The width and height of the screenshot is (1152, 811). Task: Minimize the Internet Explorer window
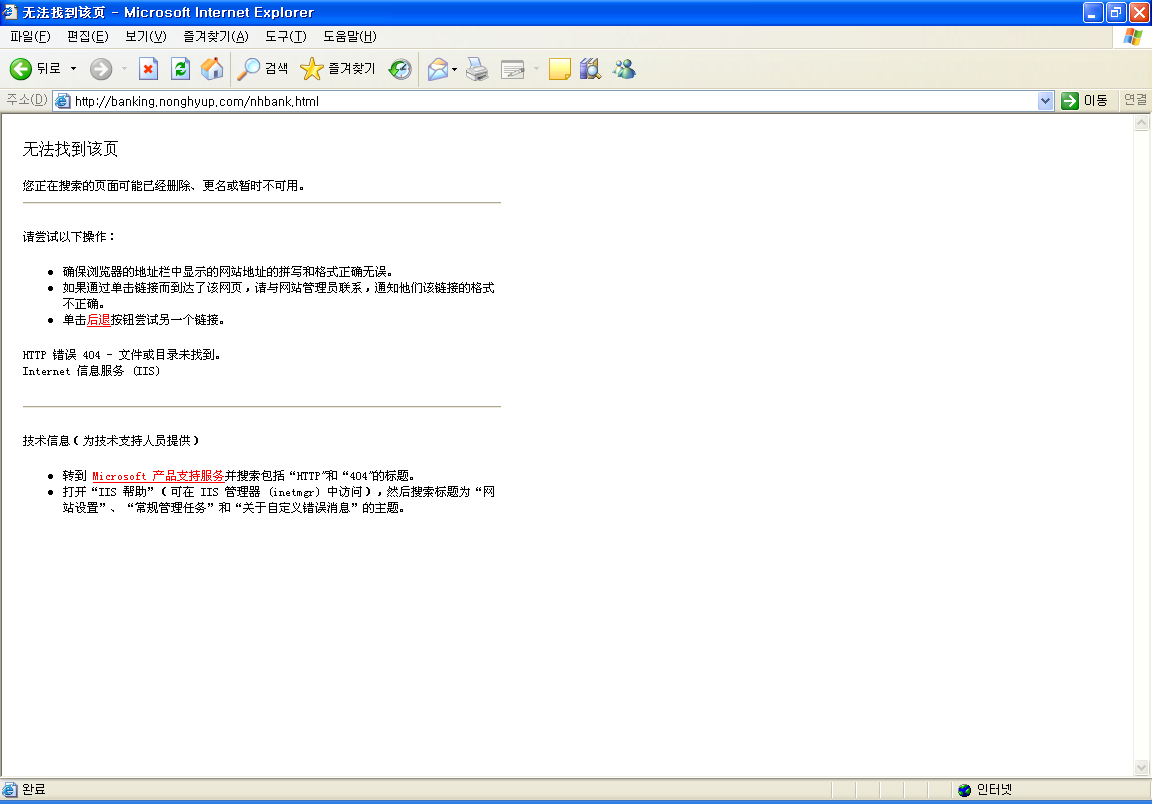coord(1093,12)
